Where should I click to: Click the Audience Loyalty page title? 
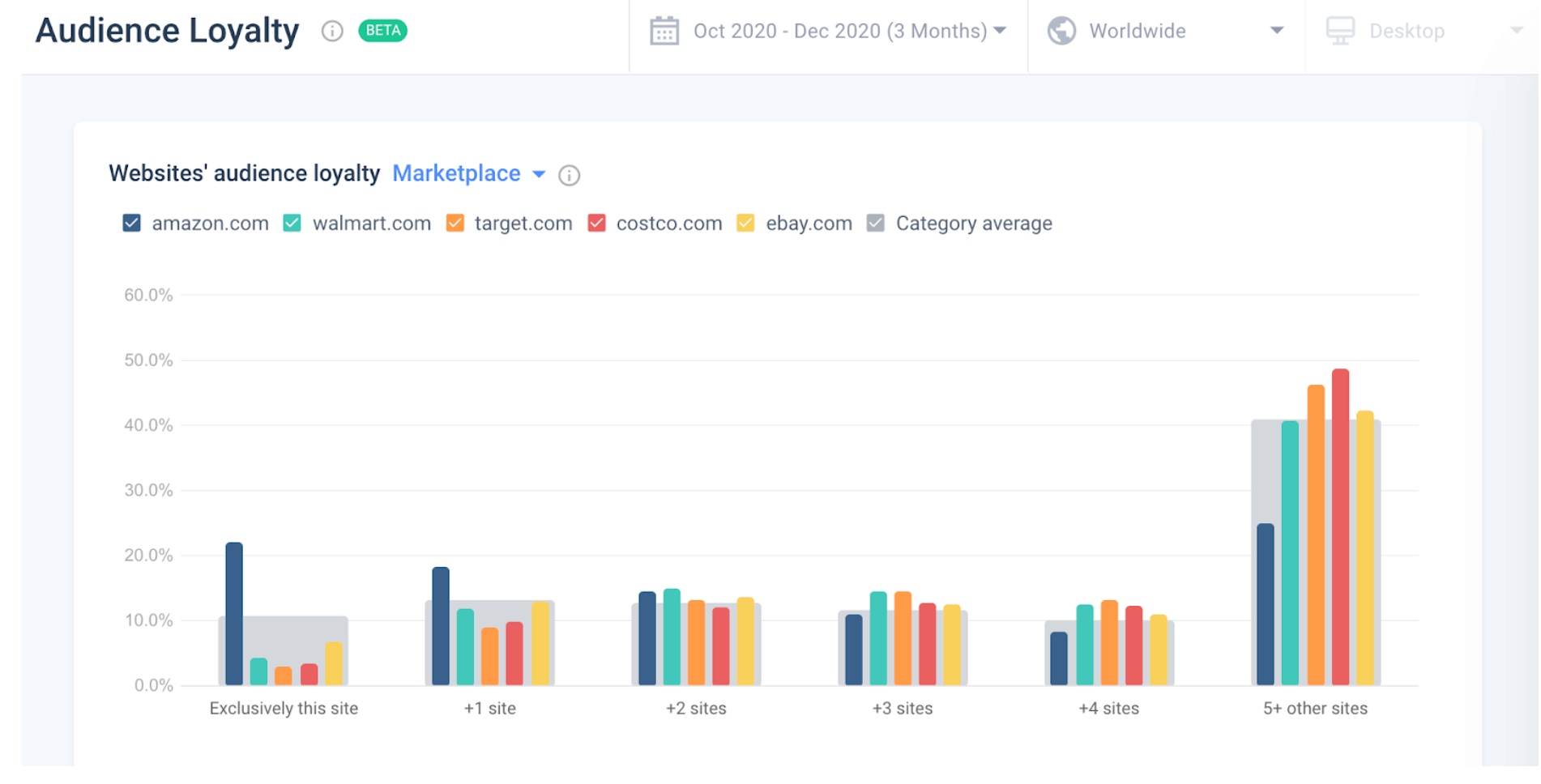(x=167, y=31)
